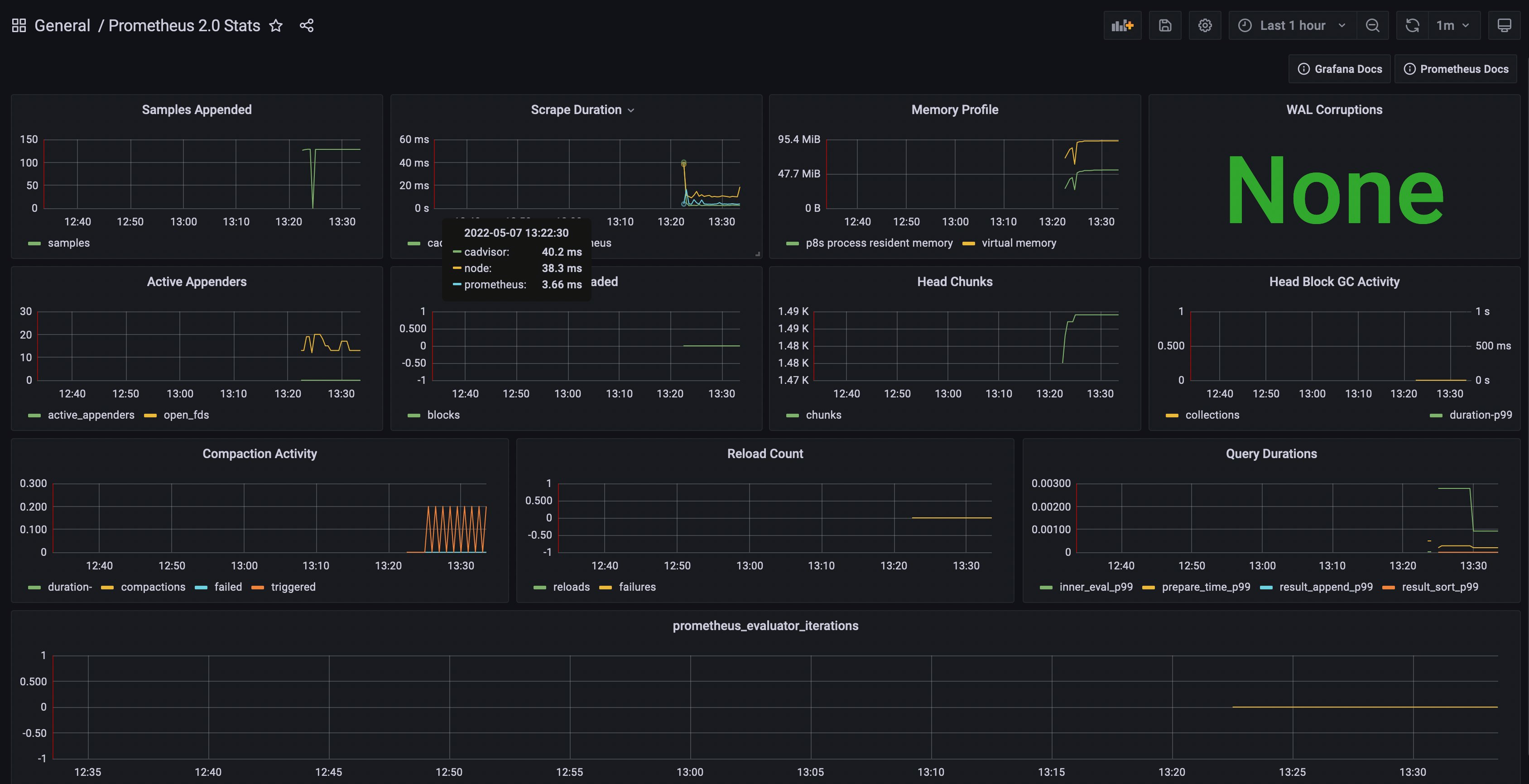
Task: Enable TV cycle view mode icon
Action: (1505, 25)
